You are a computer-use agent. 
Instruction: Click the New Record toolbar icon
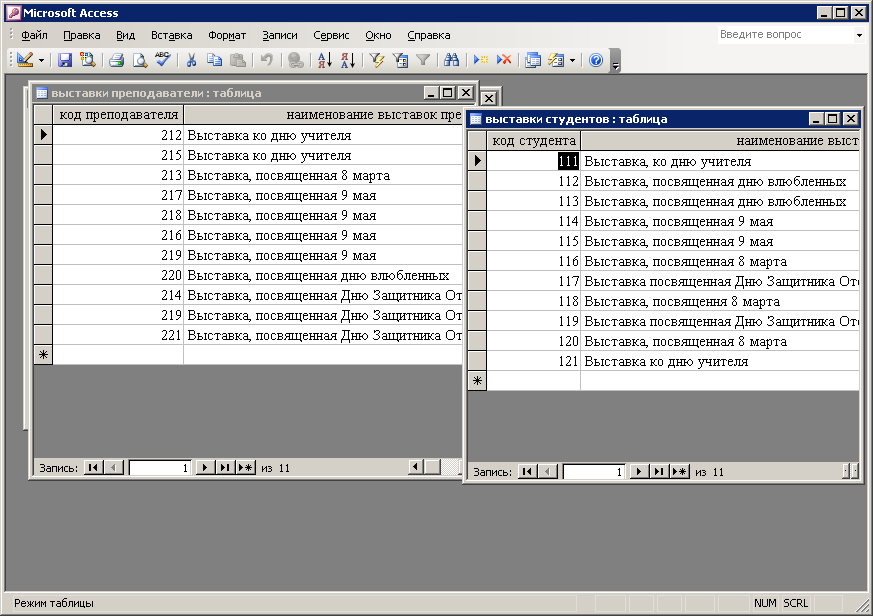pyautogui.click(x=480, y=60)
